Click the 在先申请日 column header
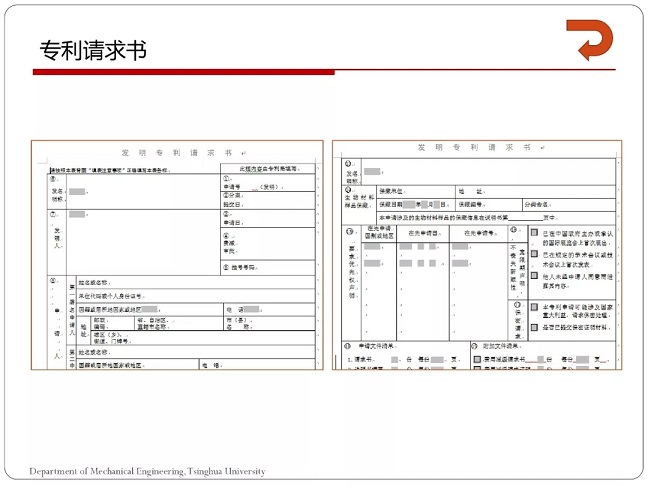Screen dimensions: 648x486 coord(423,233)
